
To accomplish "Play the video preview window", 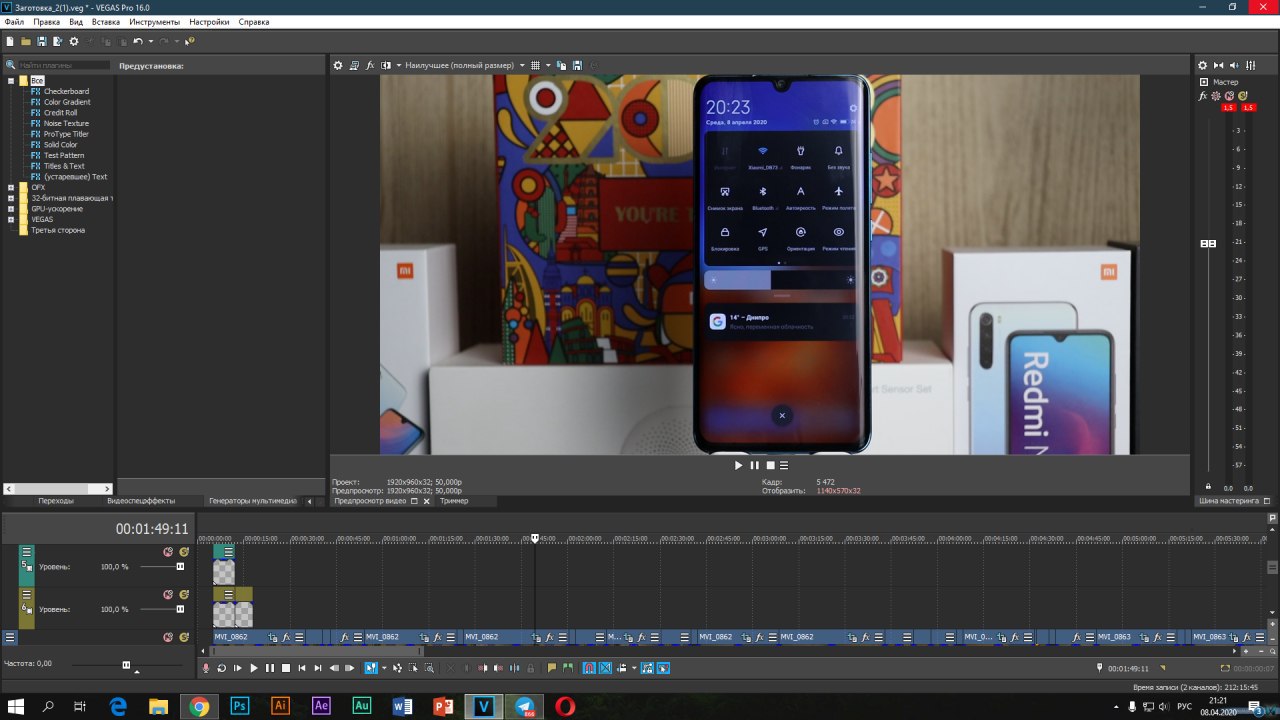I will 739,465.
